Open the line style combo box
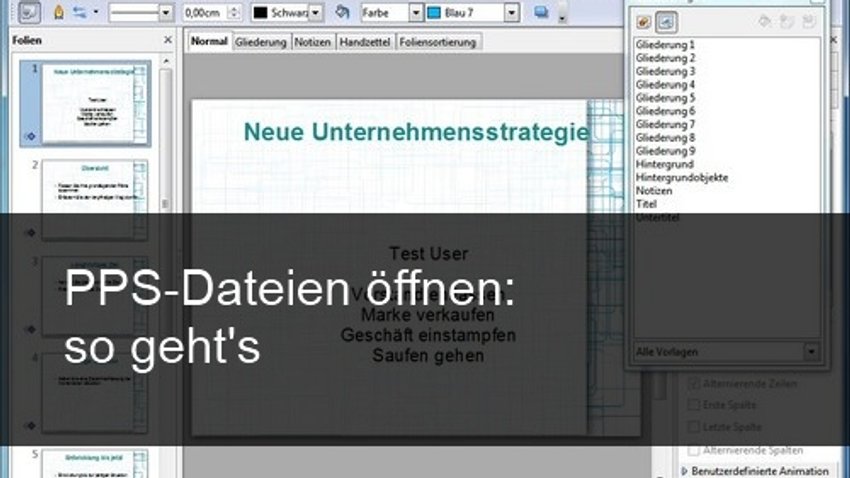Image resolution: width=850 pixels, height=478 pixels. (140, 12)
